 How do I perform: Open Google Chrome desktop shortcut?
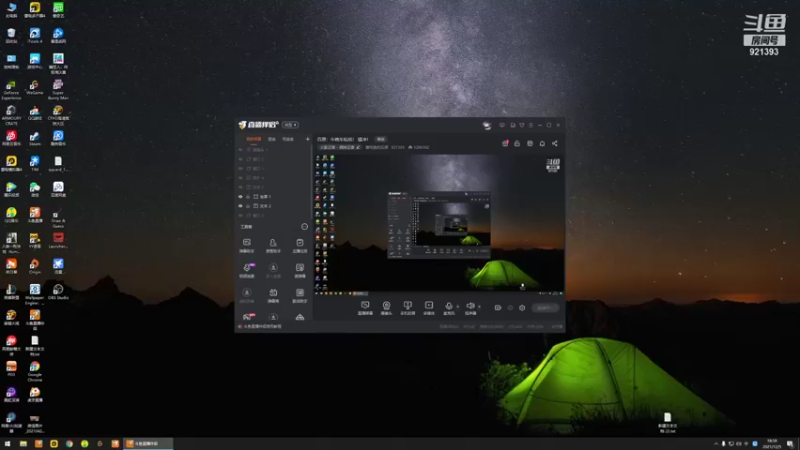coord(35,371)
